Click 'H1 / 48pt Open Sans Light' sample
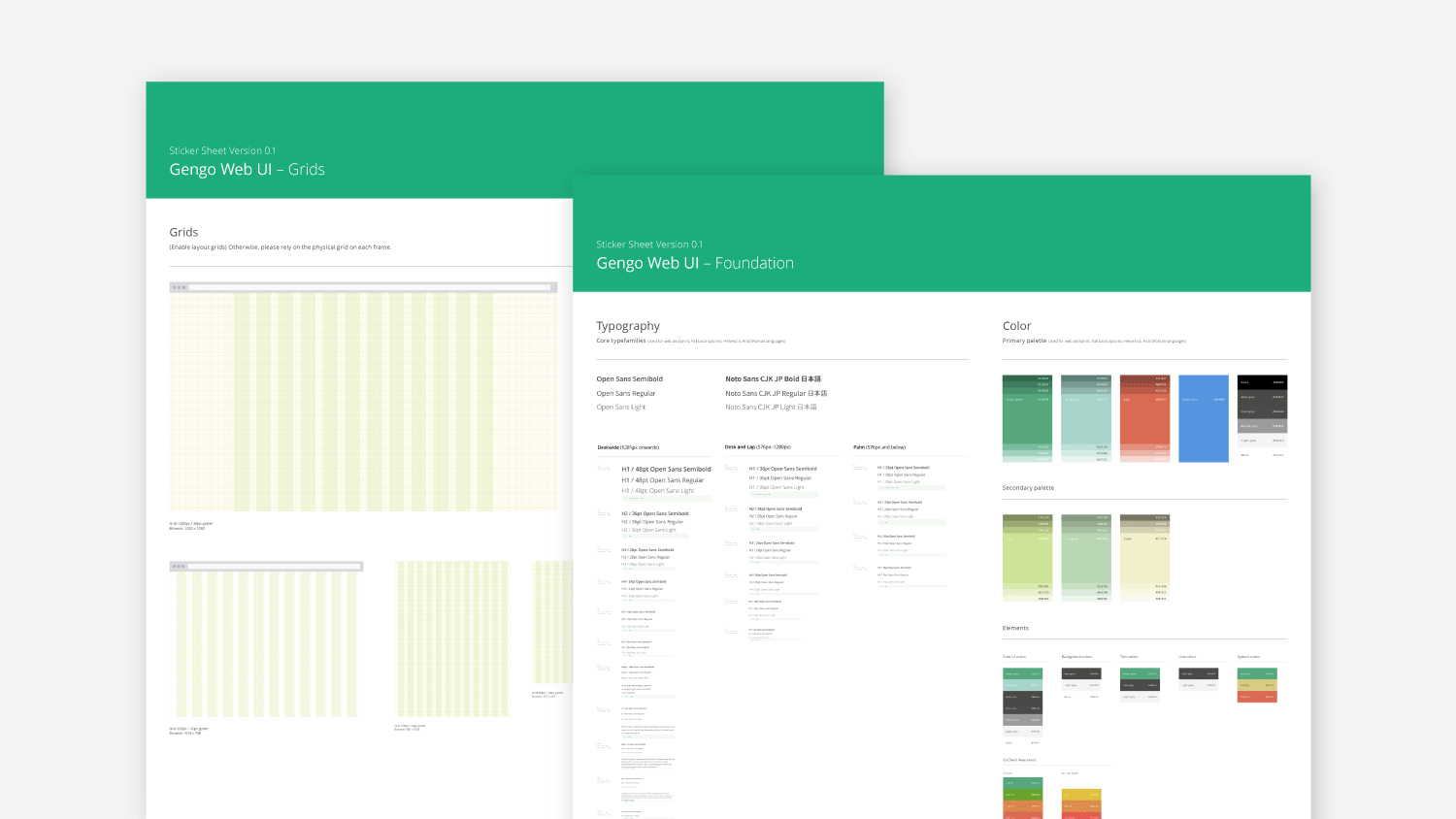 (x=658, y=491)
